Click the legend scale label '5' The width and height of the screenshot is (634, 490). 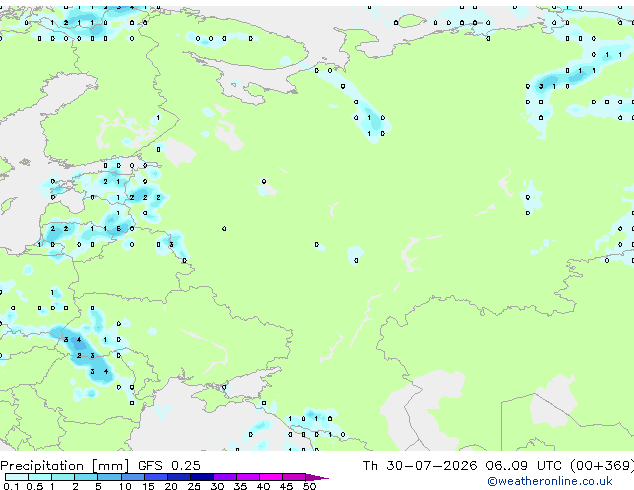point(98,486)
